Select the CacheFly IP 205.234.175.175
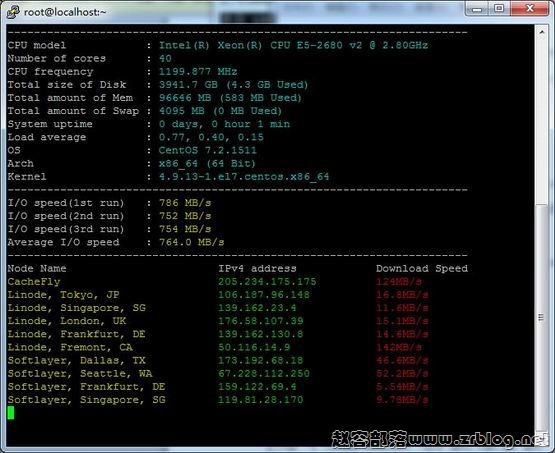The image size is (555, 453). click(x=267, y=282)
